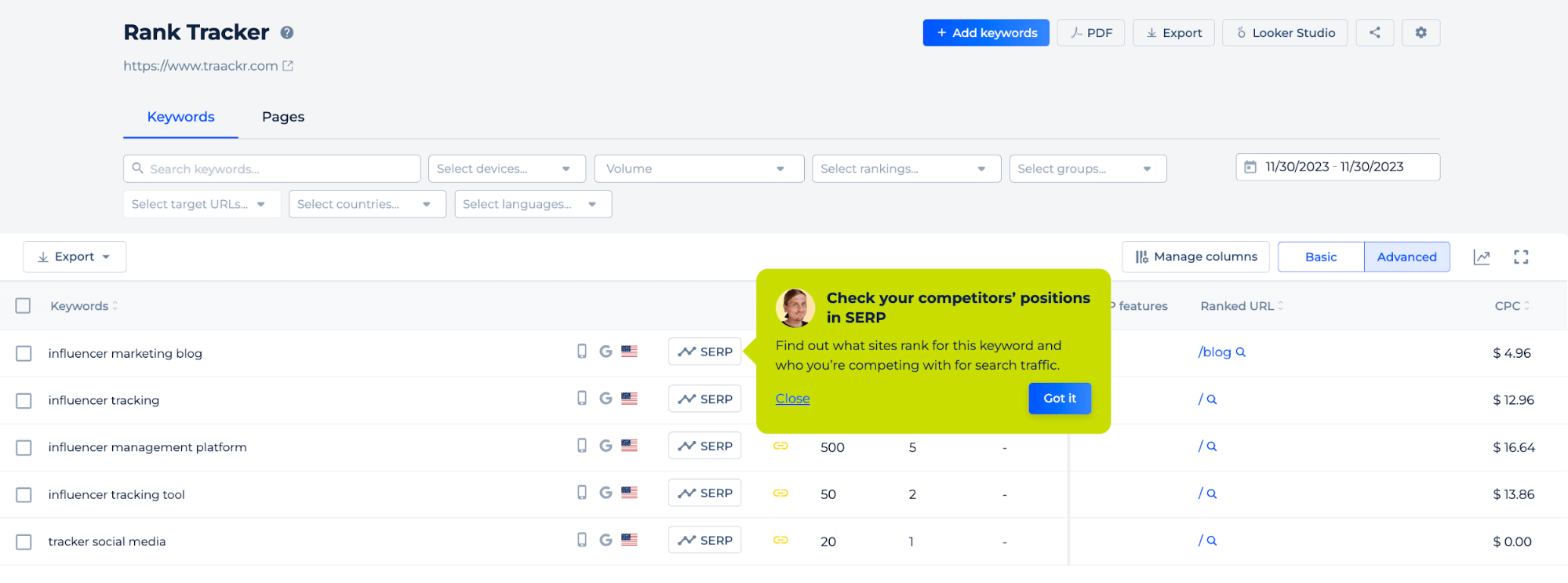1568x583 pixels.
Task: Check the influencer management platform row checkbox
Action: (x=24, y=448)
